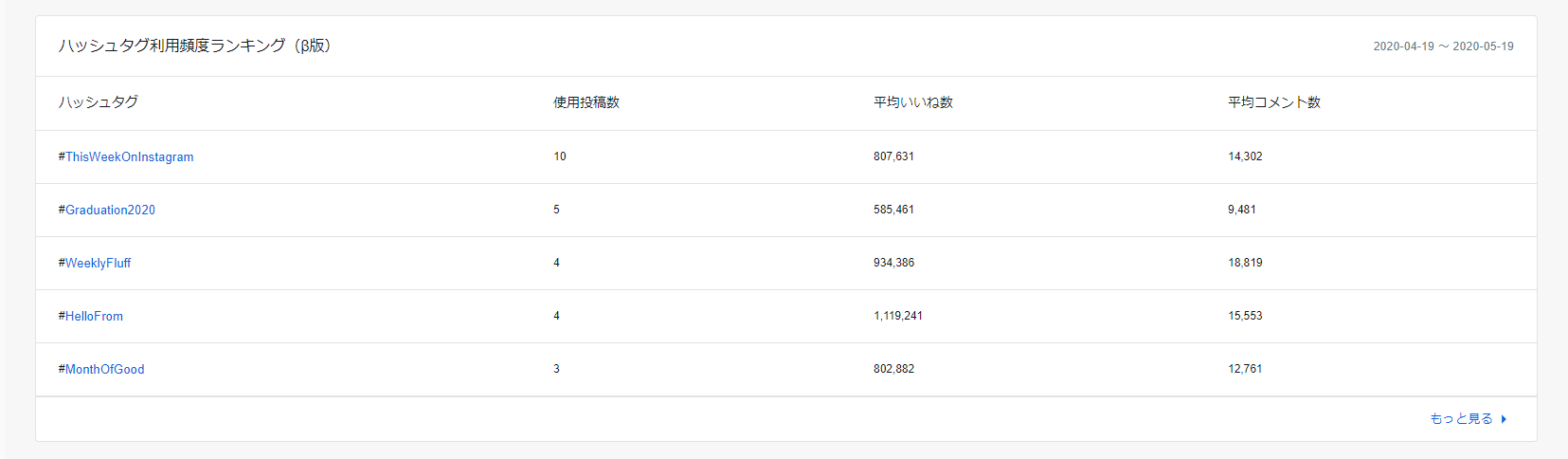Screen dimensions: 1568x459
Task: Click average comments value 15,553
Action: pos(1245,316)
